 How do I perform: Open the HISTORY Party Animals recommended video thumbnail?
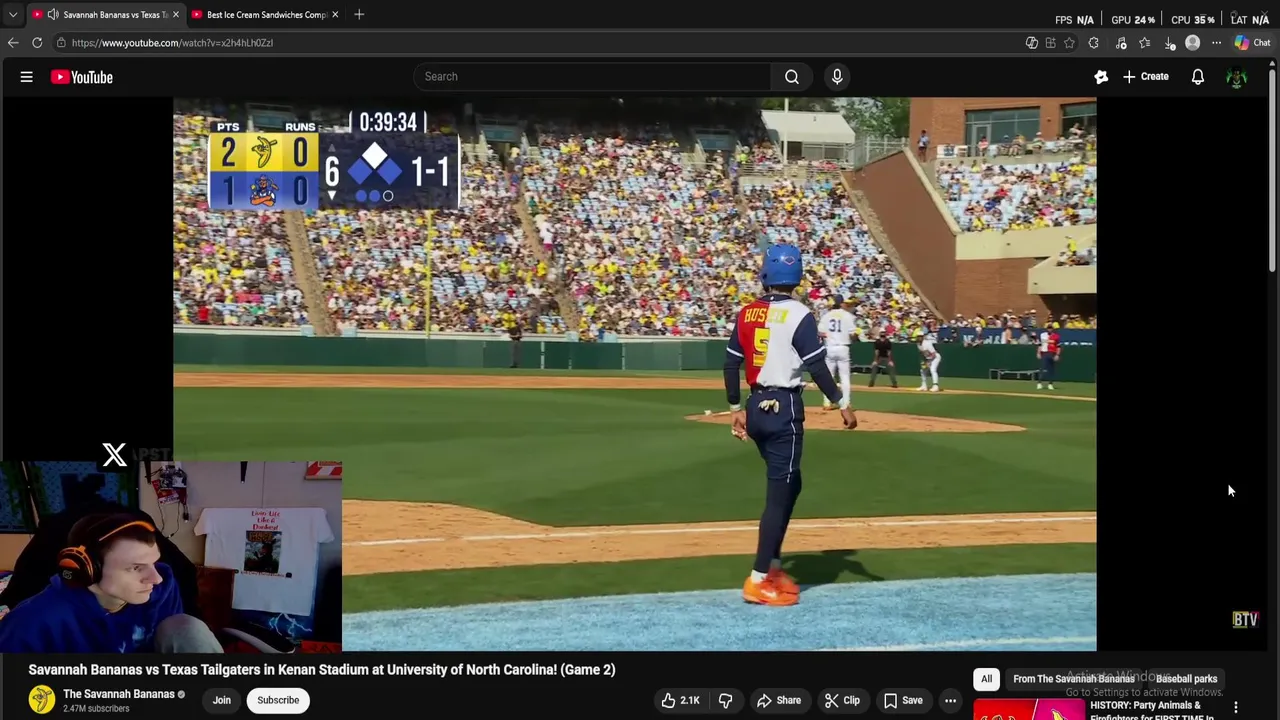coord(1029,710)
